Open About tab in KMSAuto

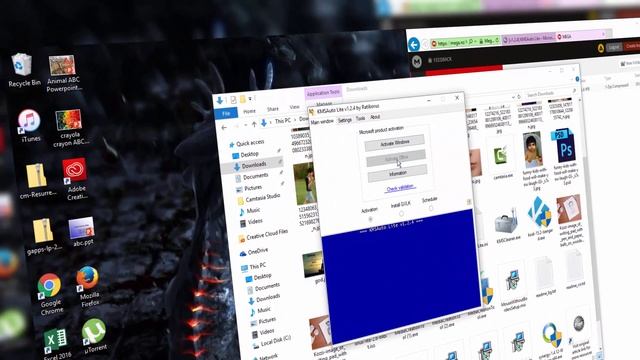pyautogui.click(x=375, y=117)
